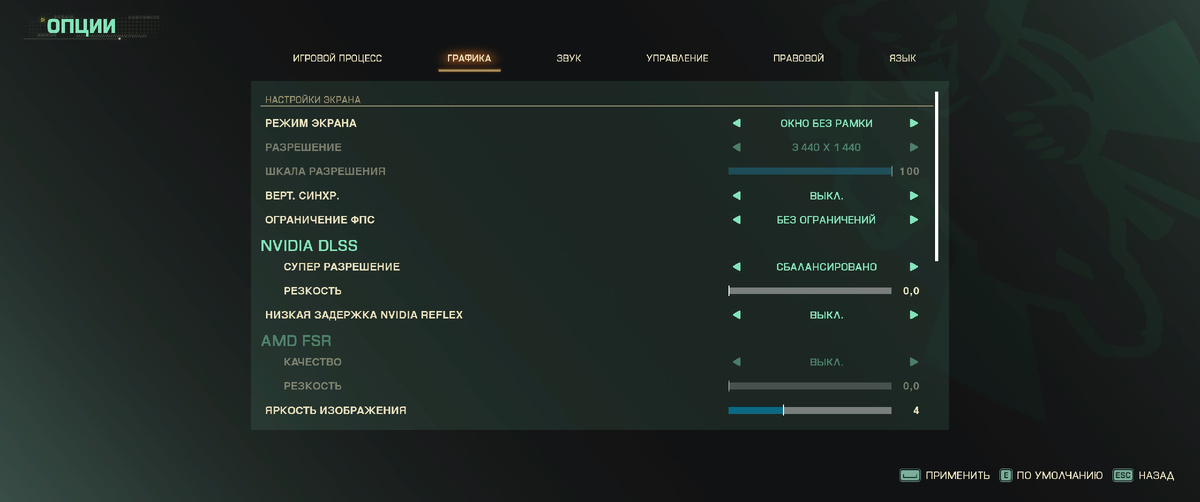Click the Опции title

[x=81, y=26]
